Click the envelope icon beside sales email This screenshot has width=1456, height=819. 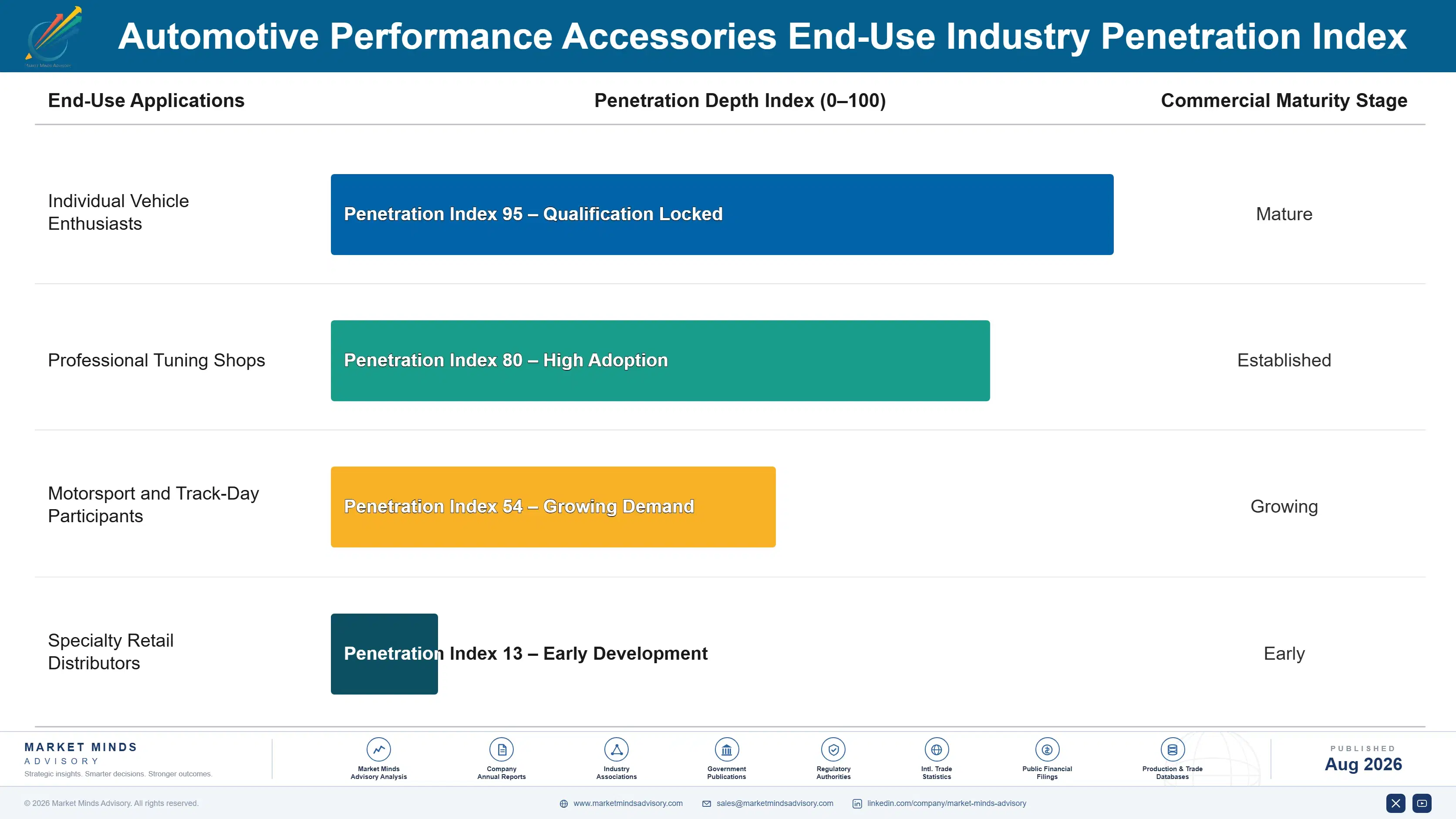[x=707, y=804]
